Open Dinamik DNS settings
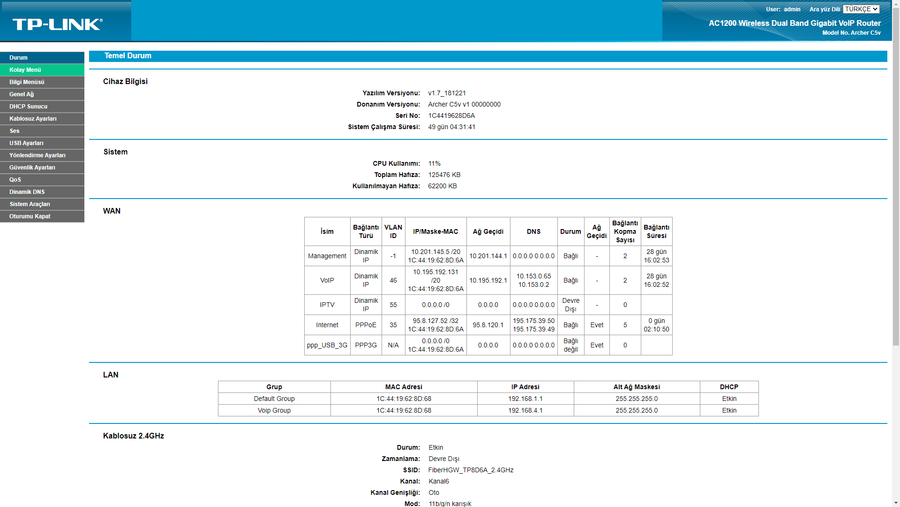The width and height of the screenshot is (900, 507). click(42, 192)
